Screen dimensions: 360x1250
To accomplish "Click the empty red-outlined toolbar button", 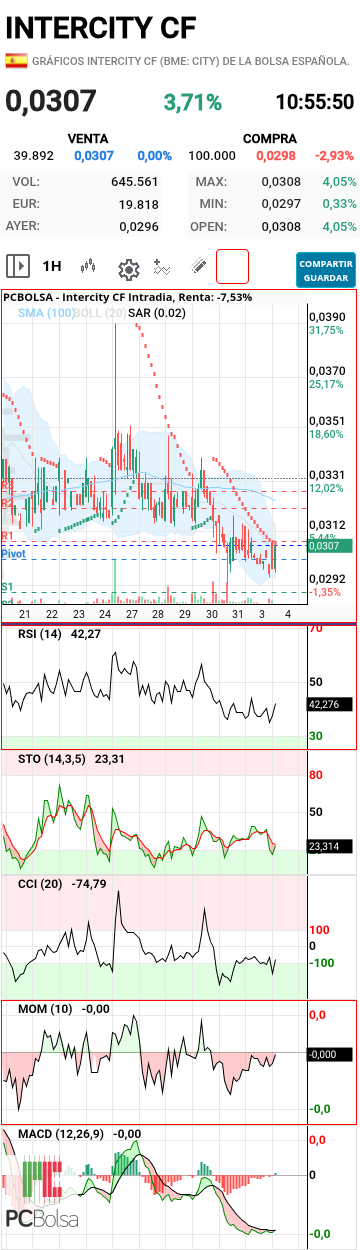I will pos(232,267).
